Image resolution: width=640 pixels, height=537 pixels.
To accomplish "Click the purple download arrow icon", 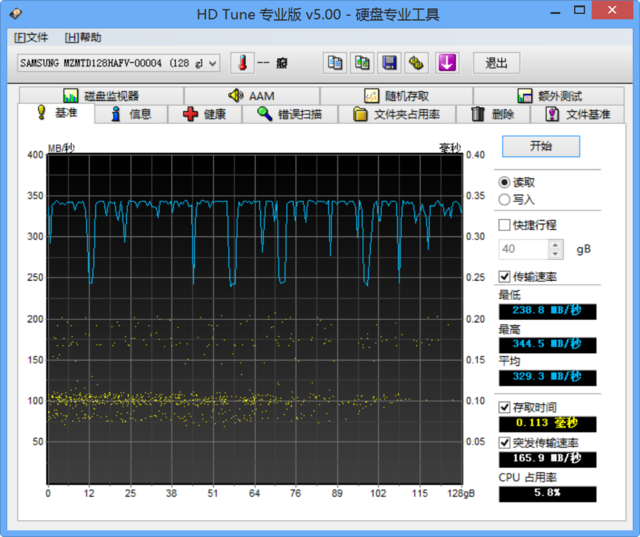I will click(447, 63).
